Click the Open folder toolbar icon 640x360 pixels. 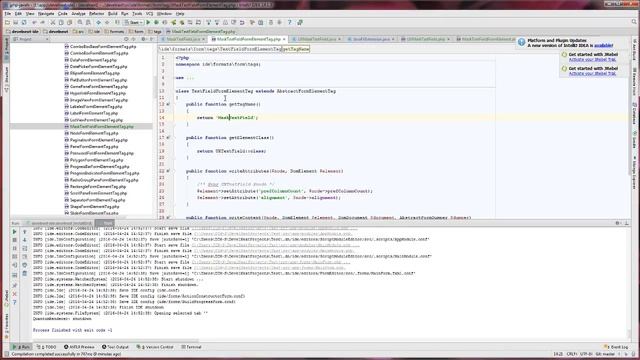(7, 22)
